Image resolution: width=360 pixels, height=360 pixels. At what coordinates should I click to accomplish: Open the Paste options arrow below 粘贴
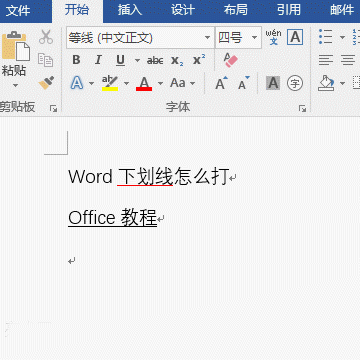(15, 86)
